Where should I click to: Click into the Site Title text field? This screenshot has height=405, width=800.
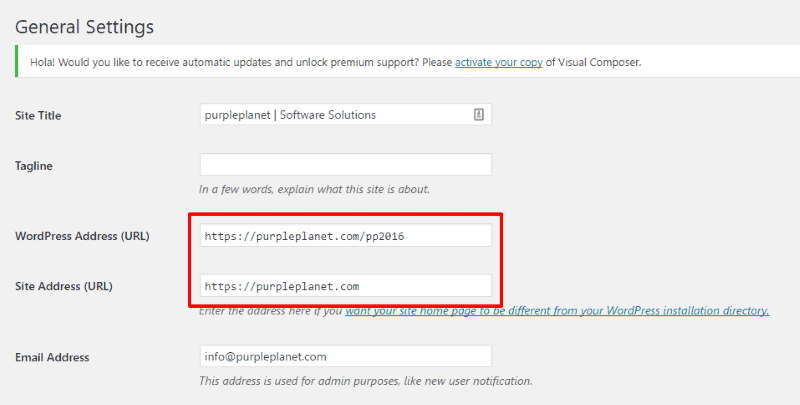335,115
